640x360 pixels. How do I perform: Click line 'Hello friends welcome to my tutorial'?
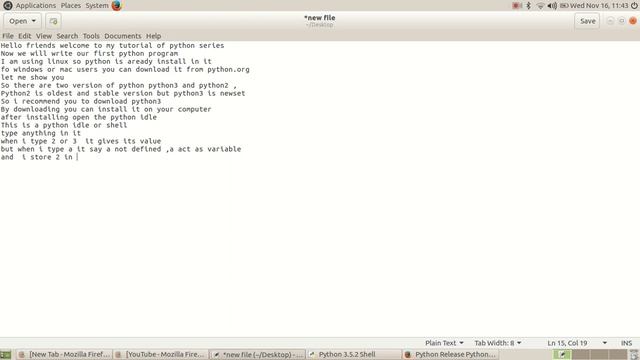coord(112,45)
